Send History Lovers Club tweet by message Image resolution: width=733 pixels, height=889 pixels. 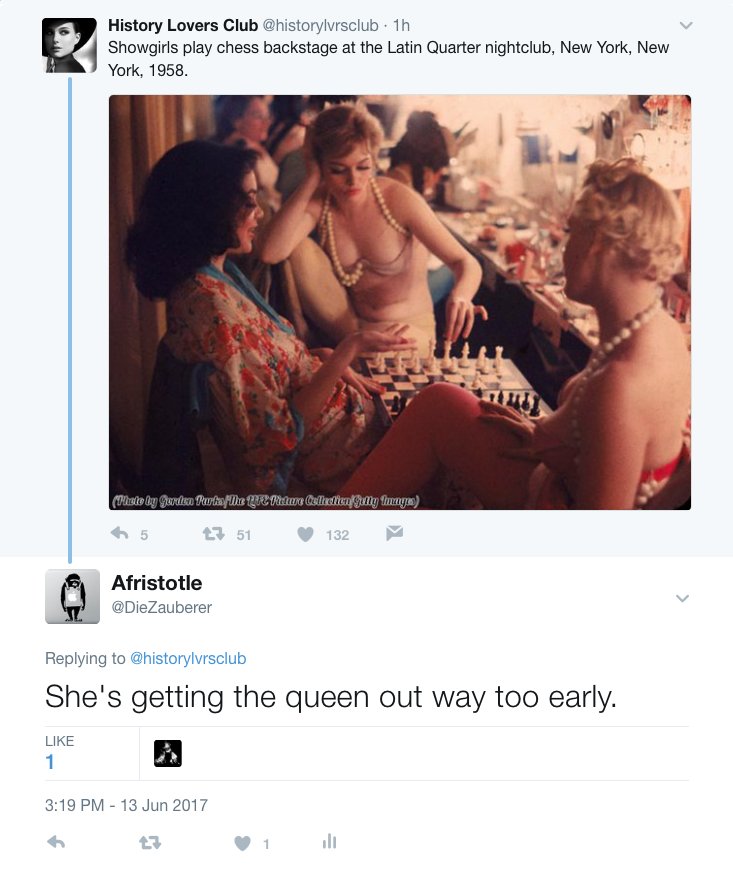coord(394,535)
